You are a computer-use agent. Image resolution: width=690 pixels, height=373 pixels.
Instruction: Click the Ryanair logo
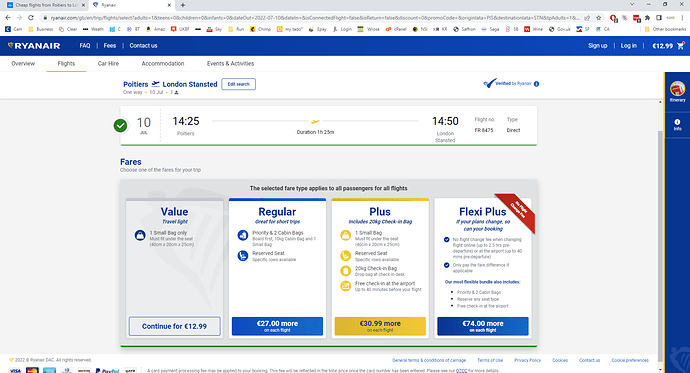(34, 46)
